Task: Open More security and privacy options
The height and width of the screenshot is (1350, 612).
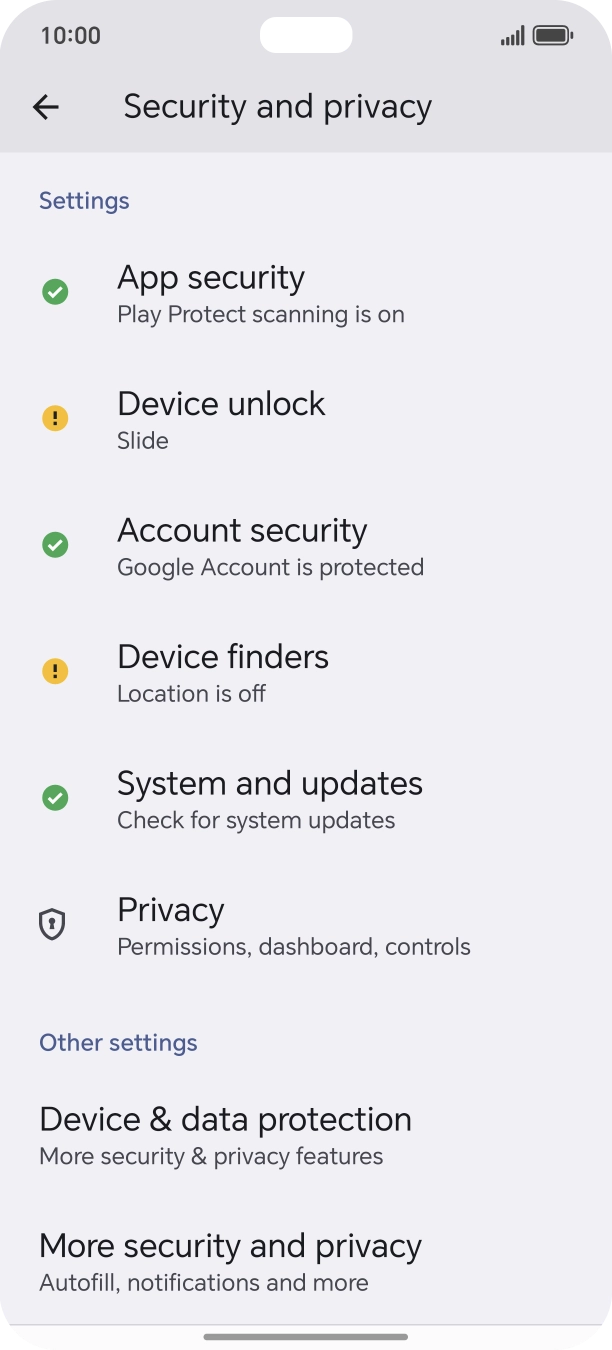Action: 230,1260
